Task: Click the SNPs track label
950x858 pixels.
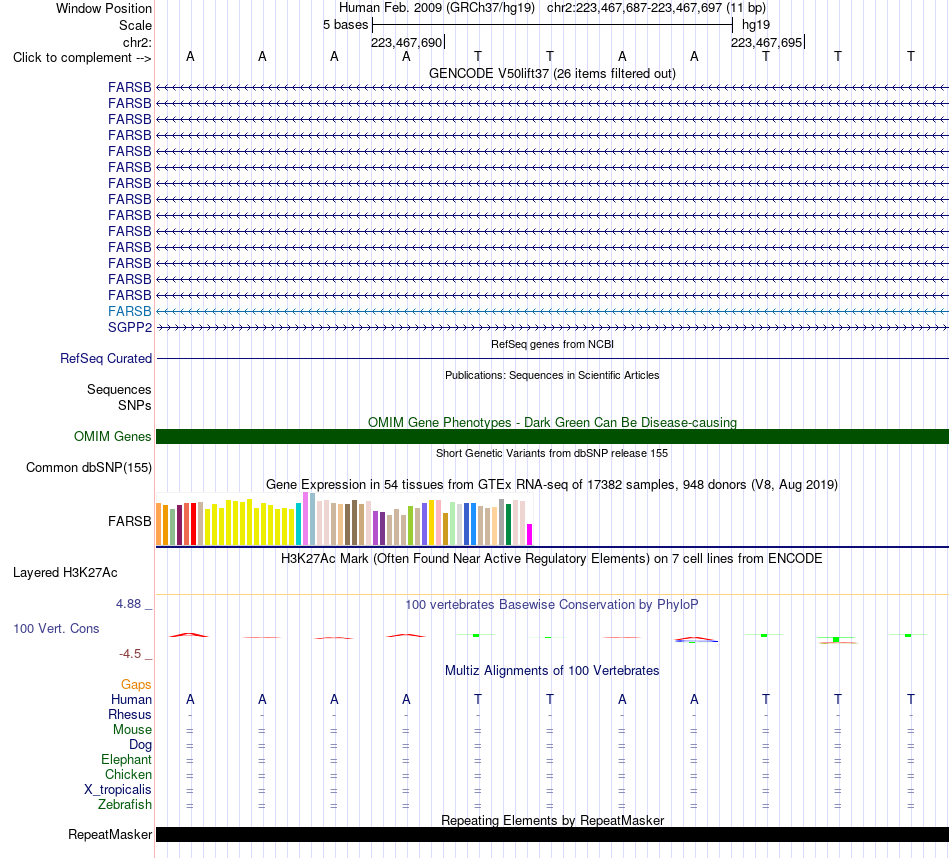Action: coord(135,405)
